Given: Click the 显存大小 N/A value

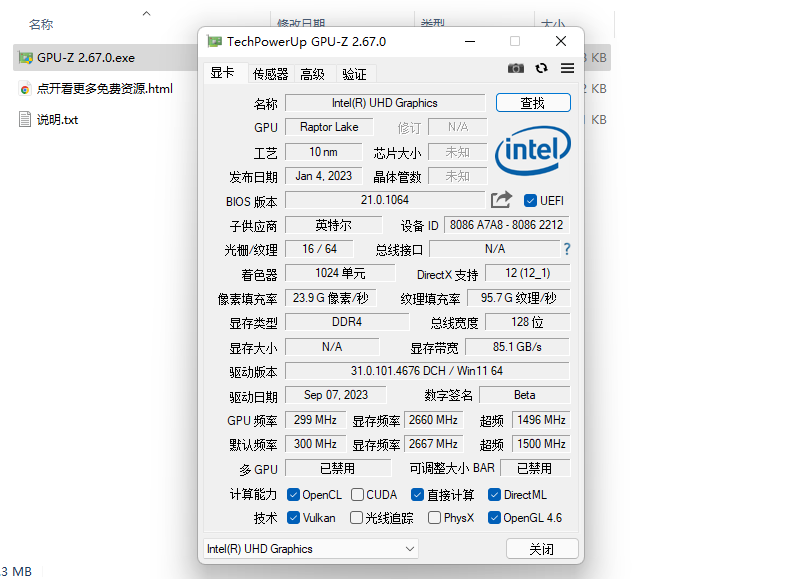Looking at the screenshot, I should (332, 347).
